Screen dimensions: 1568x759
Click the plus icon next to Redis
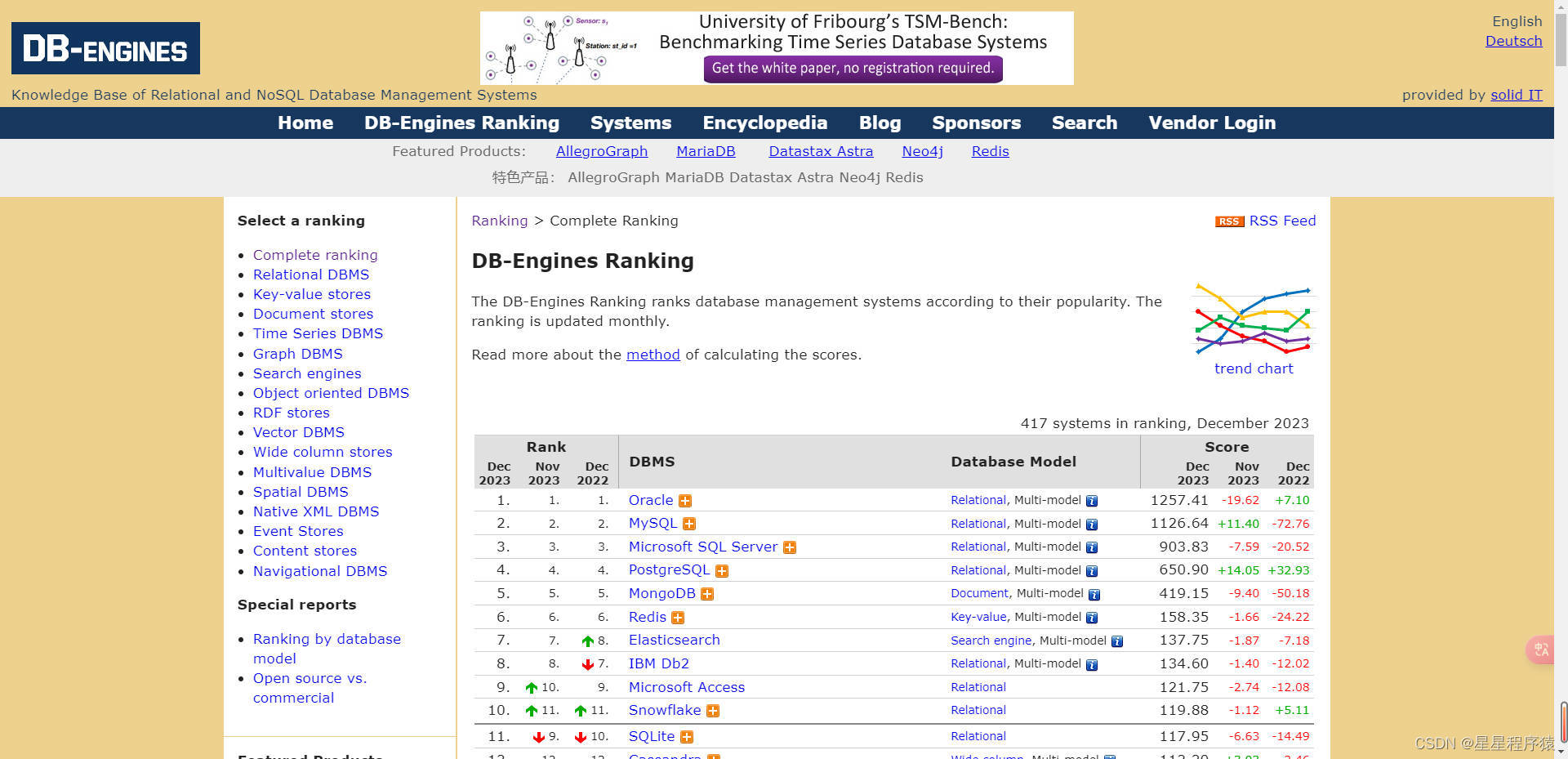point(678,618)
